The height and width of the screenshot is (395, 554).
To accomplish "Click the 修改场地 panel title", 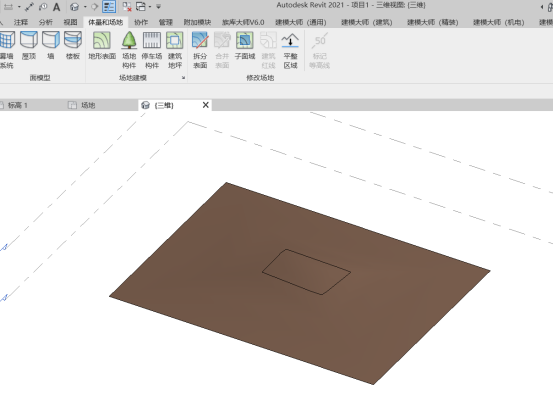I will 260,78.
